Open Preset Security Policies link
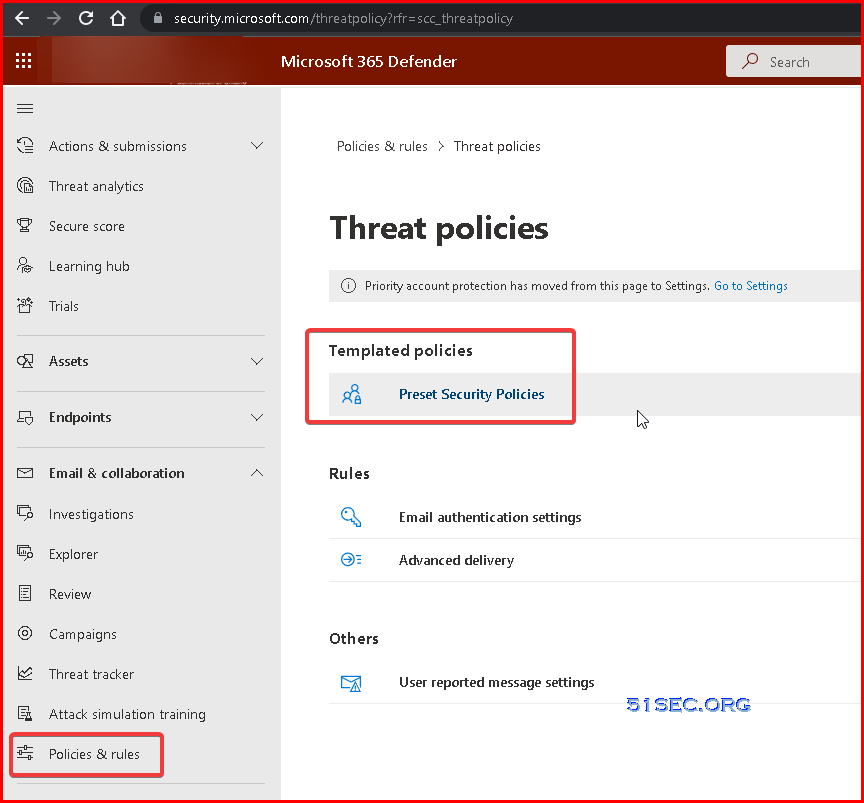The image size is (864, 803). tap(472, 394)
